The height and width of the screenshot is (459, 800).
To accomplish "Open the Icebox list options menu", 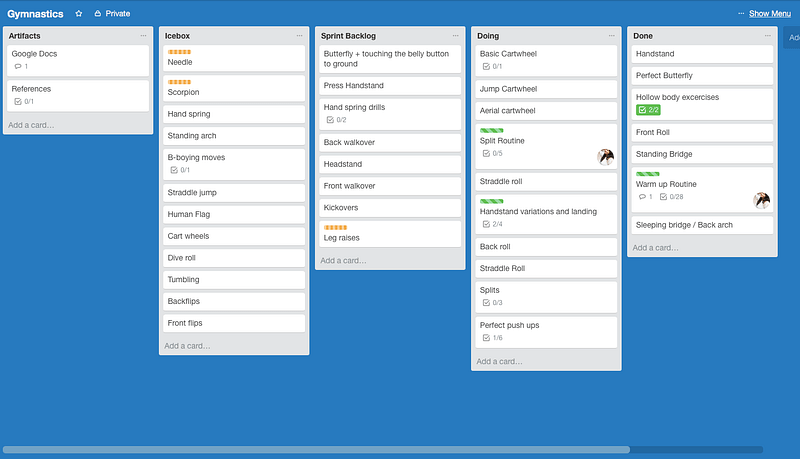I will pyautogui.click(x=299, y=36).
